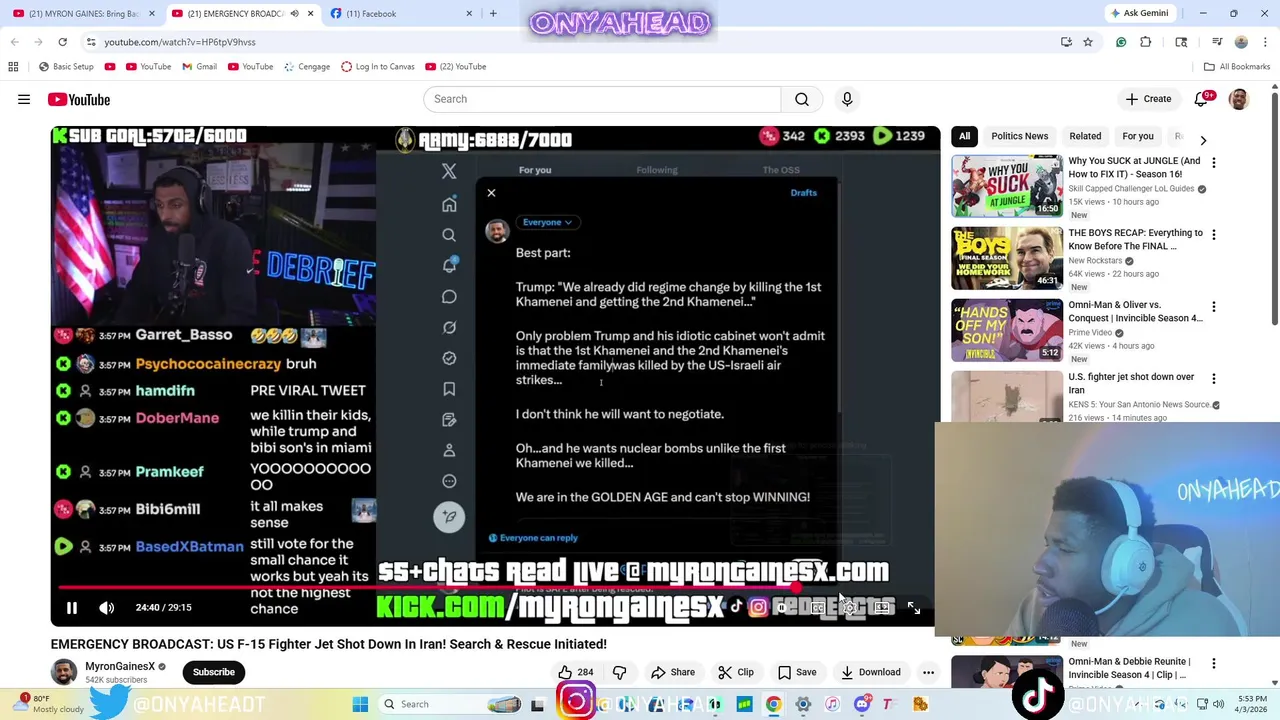The width and height of the screenshot is (1280, 720).
Task: Go to YouTube home via the logo
Action: [78, 99]
